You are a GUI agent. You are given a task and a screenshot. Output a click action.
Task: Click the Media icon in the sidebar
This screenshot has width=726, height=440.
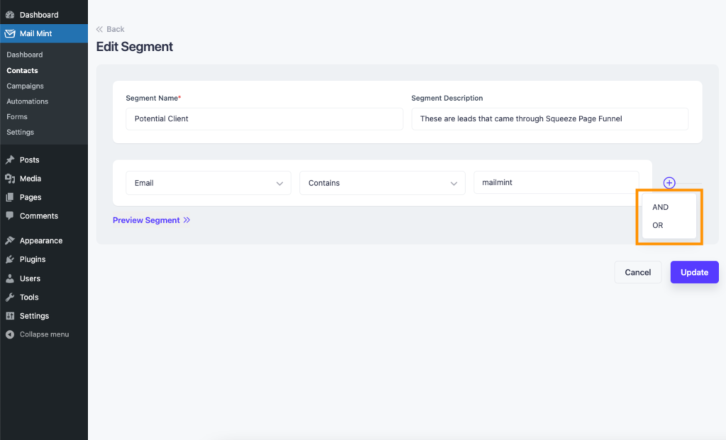click(x=10, y=178)
